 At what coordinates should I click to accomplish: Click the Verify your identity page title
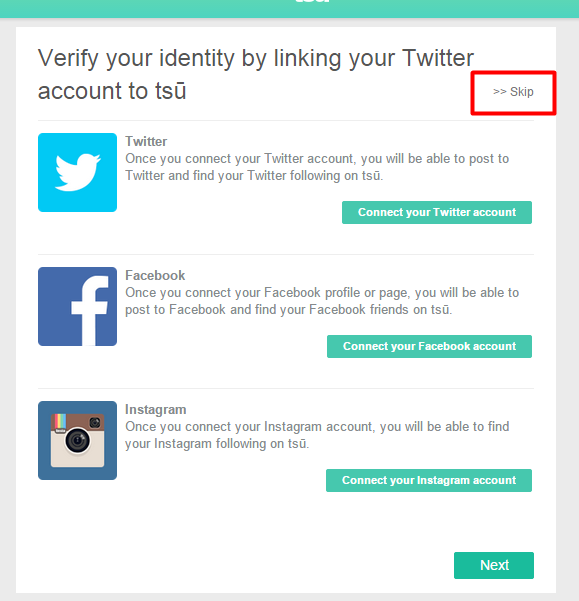click(256, 74)
